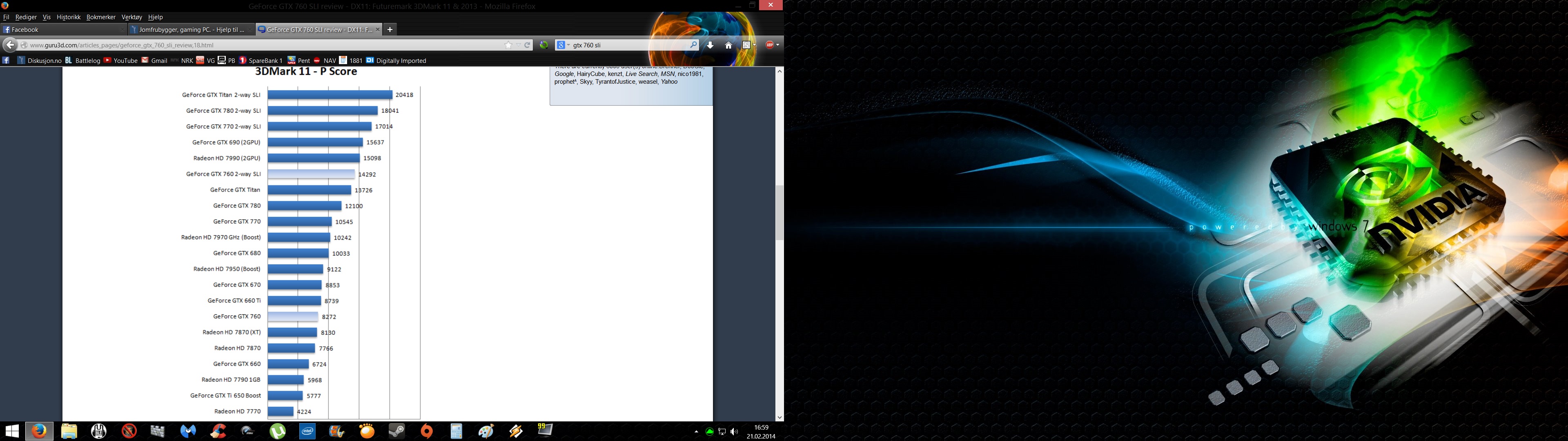The image size is (1568, 441).
Task: Open the bookmark star dropdown arrow
Action: (518, 45)
